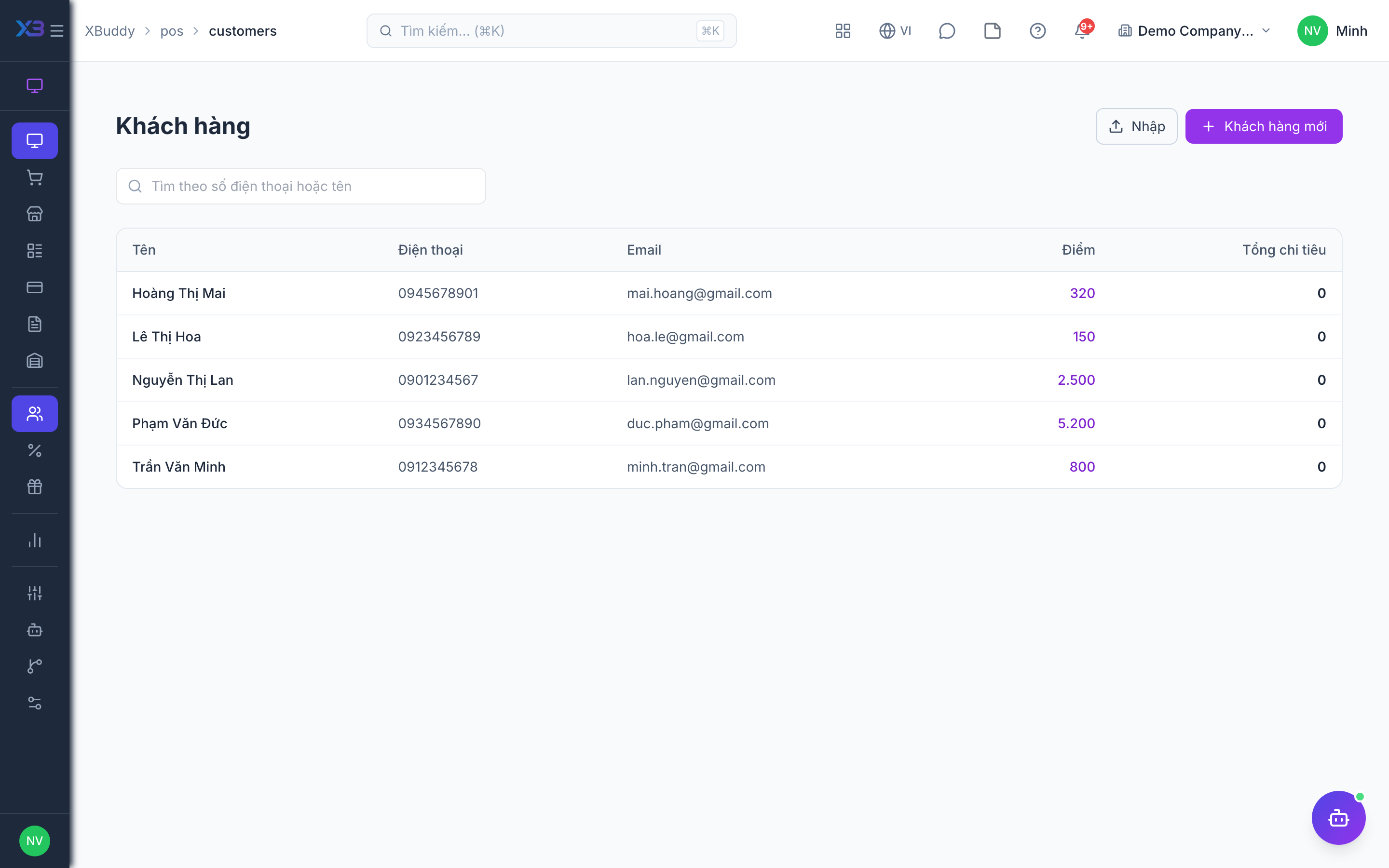Click the Khách hàng mới button

pyautogui.click(x=1263, y=126)
